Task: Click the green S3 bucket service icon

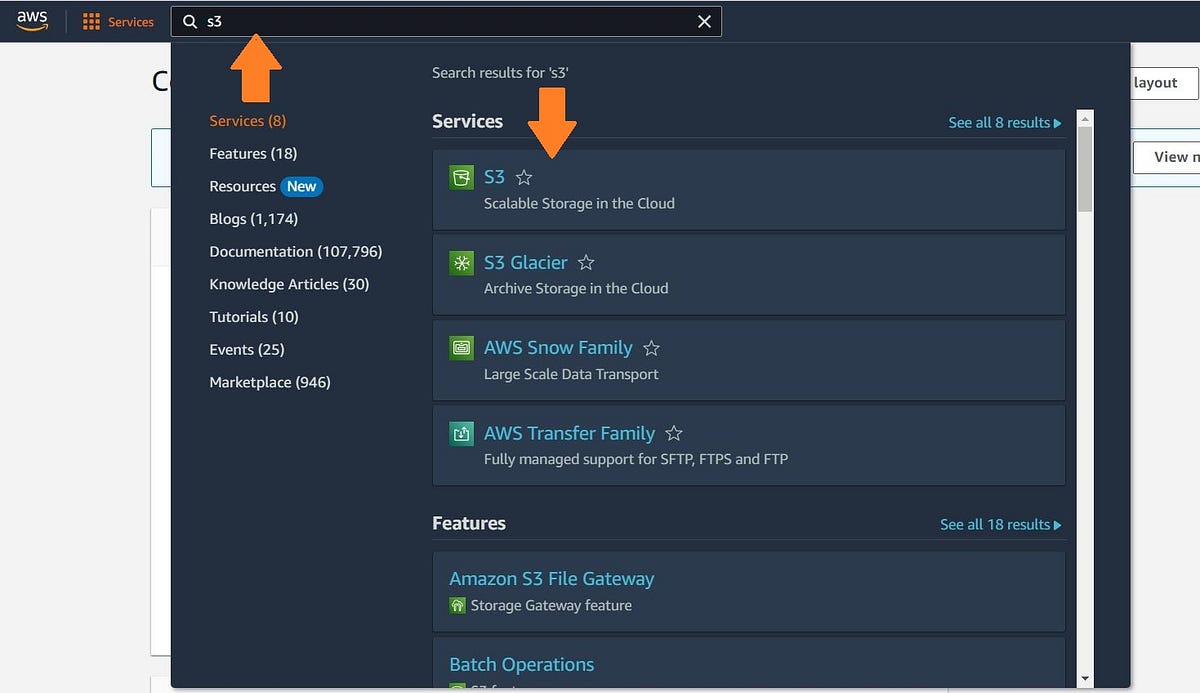Action: 461,176
